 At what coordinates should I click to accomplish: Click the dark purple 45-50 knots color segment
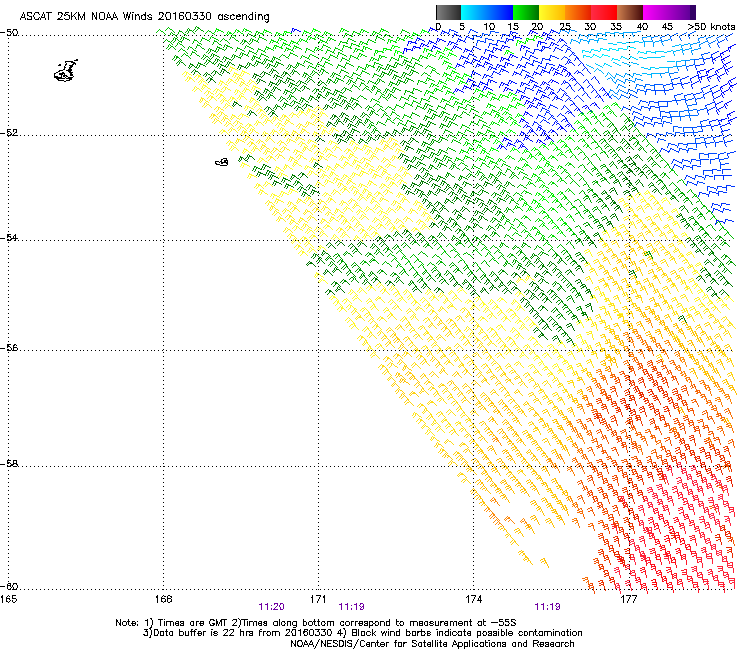coord(682,12)
